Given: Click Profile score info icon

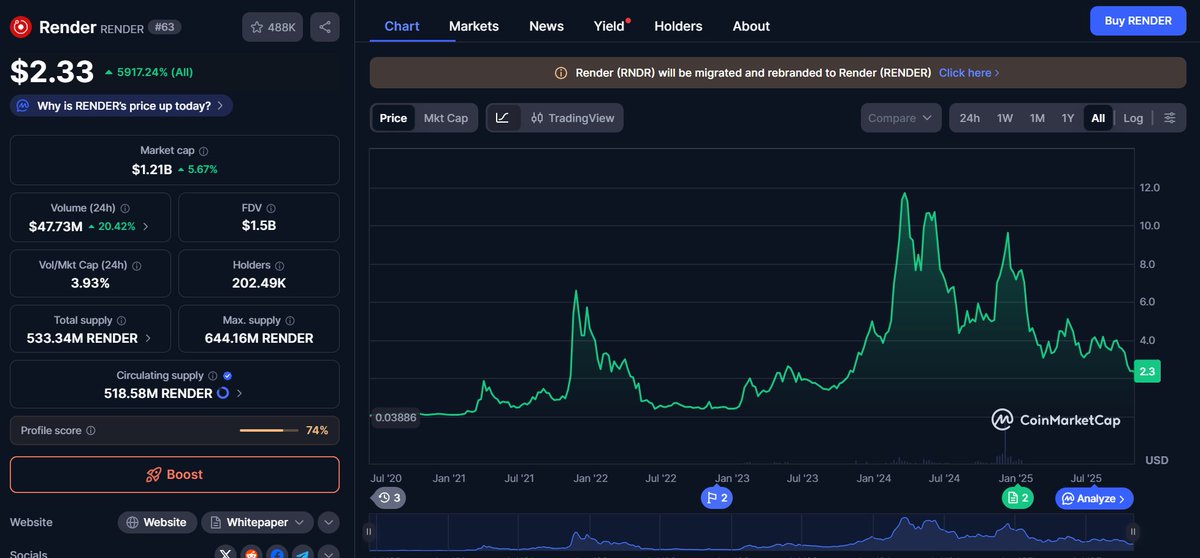Looking at the screenshot, I should point(91,430).
